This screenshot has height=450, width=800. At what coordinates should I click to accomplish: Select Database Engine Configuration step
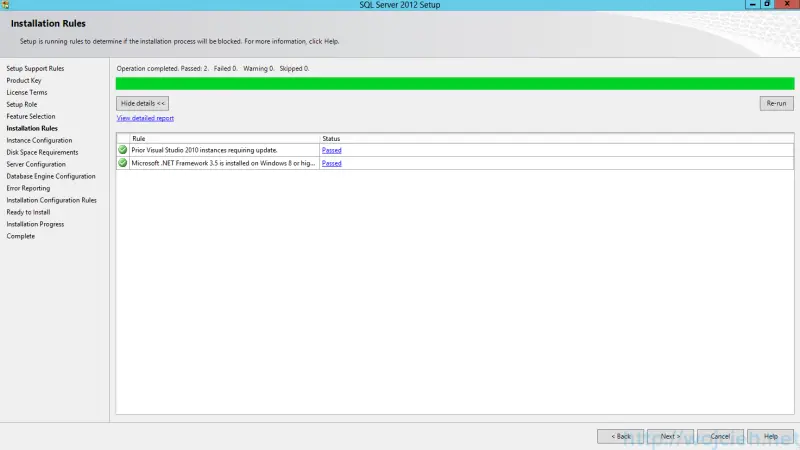coord(51,177)
